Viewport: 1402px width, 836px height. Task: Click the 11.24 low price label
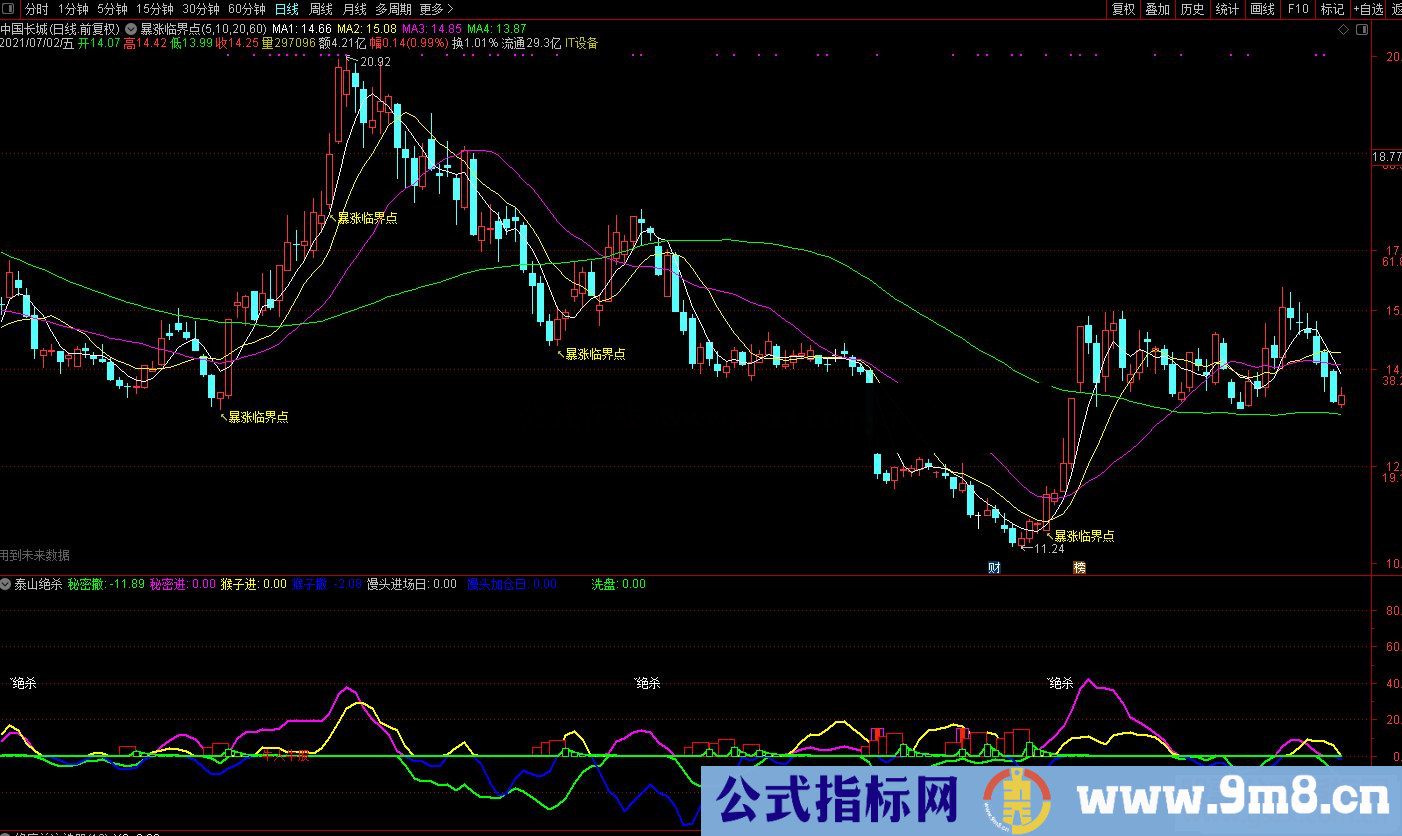[x=1049, y=549]
